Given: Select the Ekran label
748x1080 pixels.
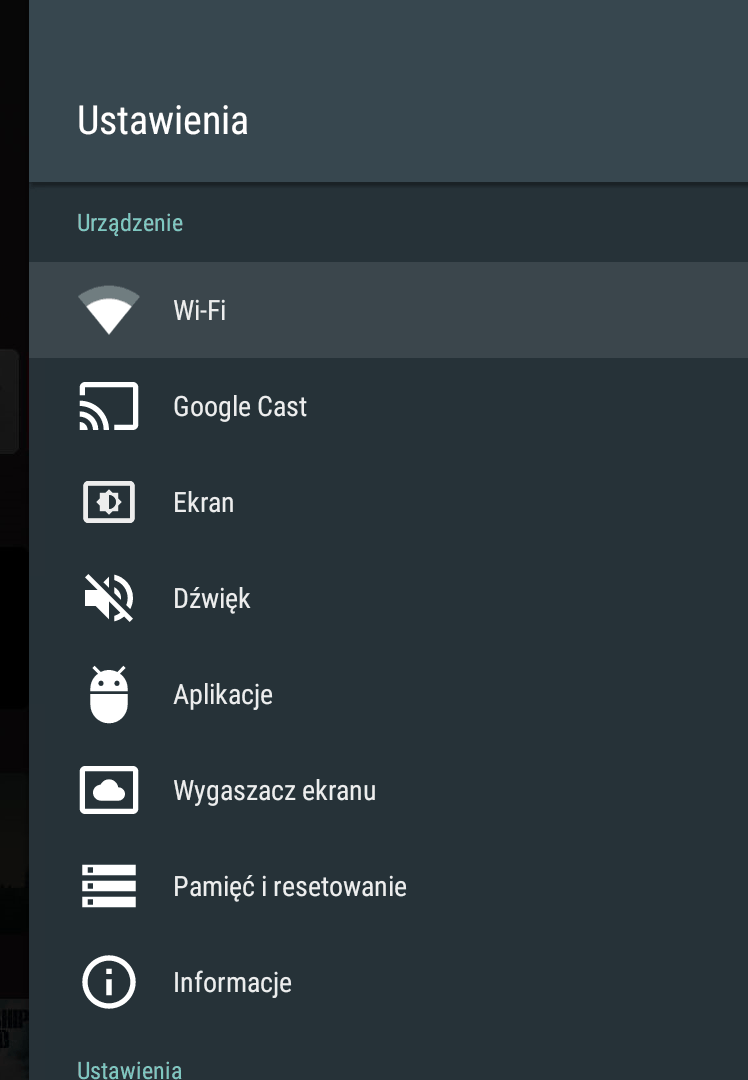Looking at the screenshot, I should pos(204,502).
